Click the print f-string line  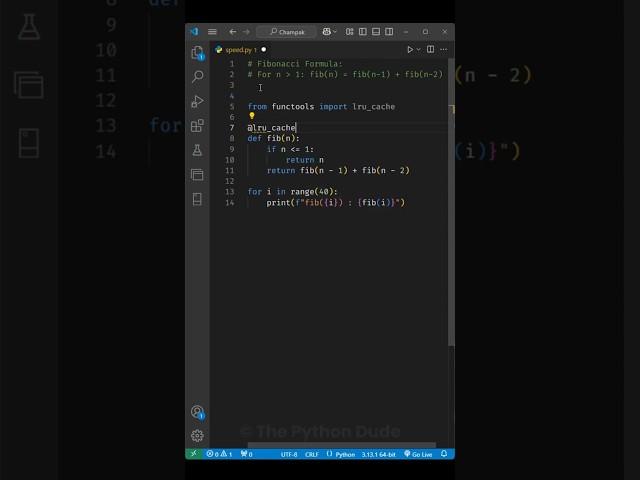[x=336, y=202]
